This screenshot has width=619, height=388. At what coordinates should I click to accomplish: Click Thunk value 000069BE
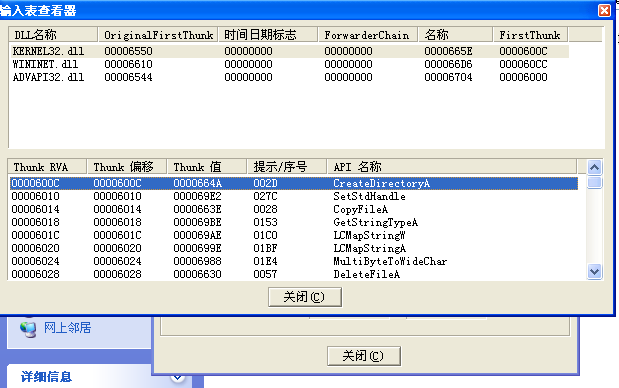(x=197, y=222)
